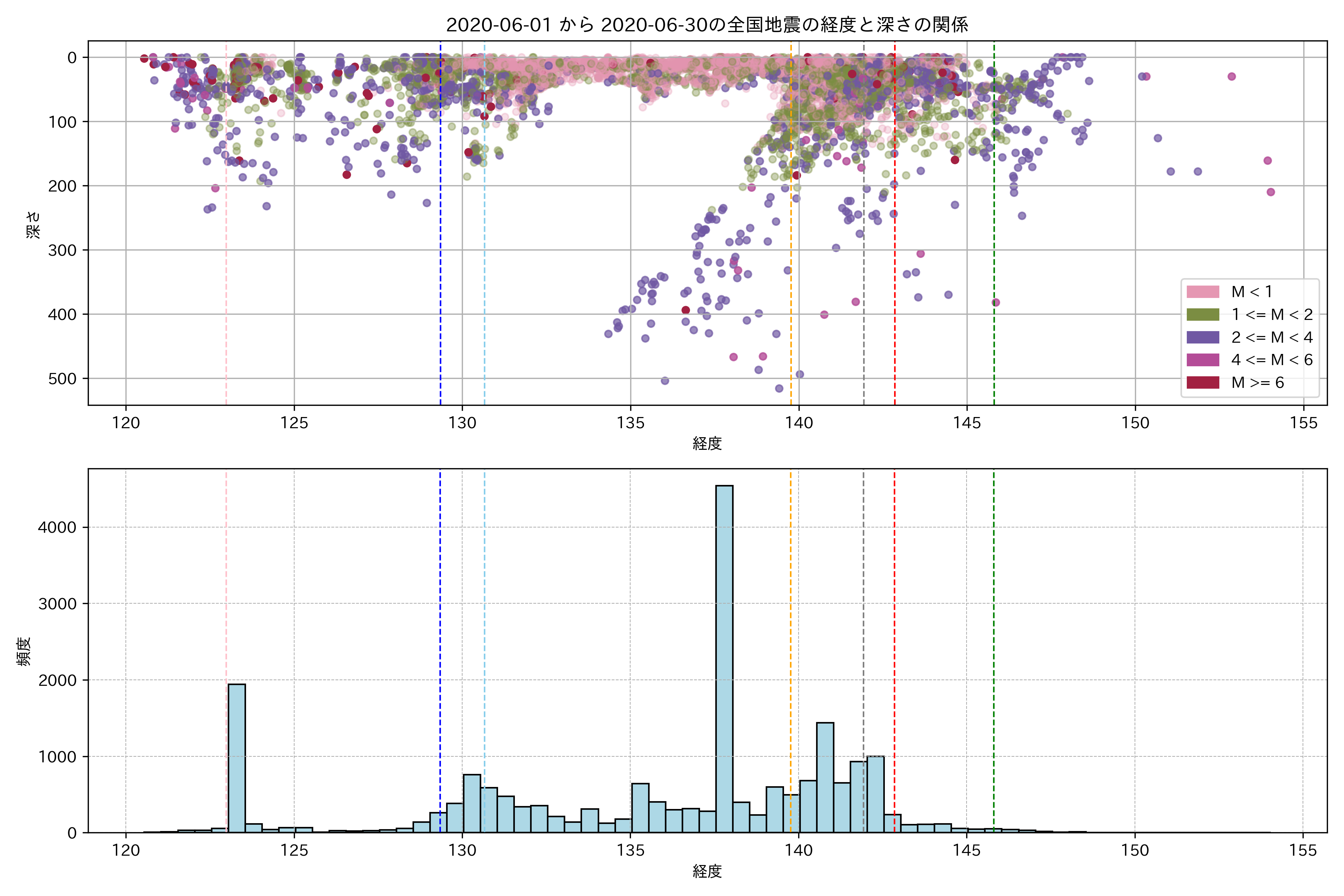Click the magenta 4 <= M < 6 legend swatch
The width and height of the screenshot is (1344, 896).
(x=1202, y=360)
